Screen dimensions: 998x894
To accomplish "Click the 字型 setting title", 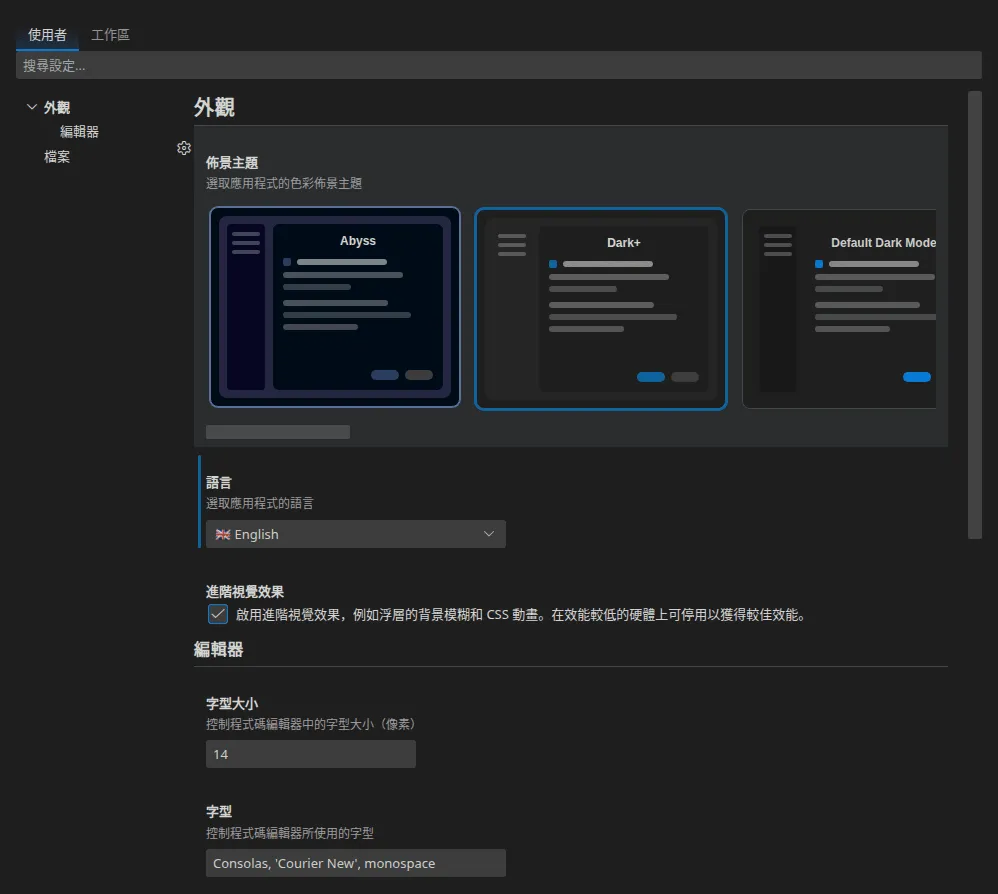I will 218,812.
